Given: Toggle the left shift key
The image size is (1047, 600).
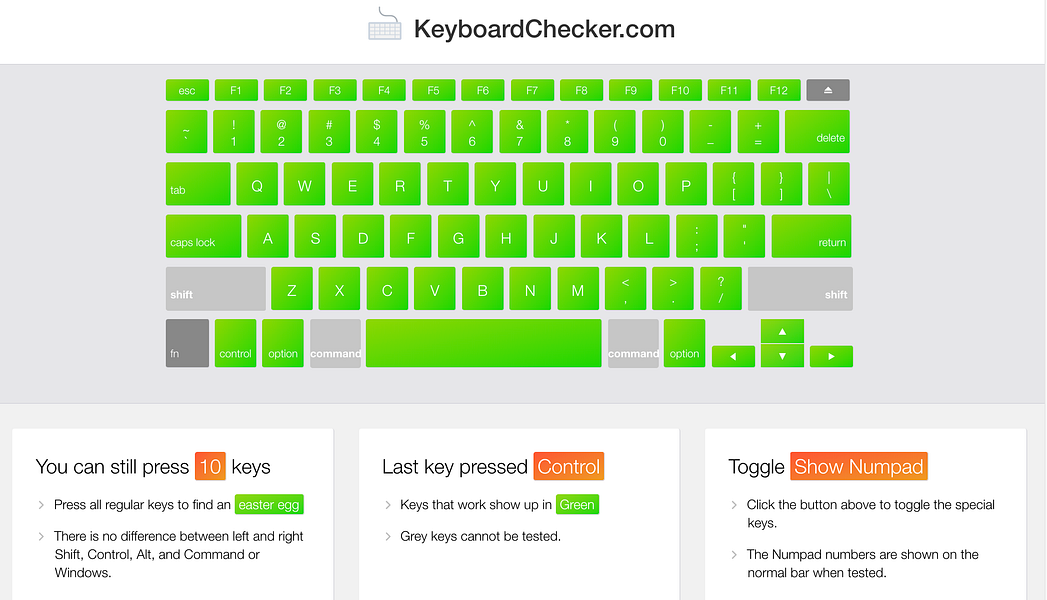Looking at the screenshot, I should pyautogui.click(x=214, y=288).
